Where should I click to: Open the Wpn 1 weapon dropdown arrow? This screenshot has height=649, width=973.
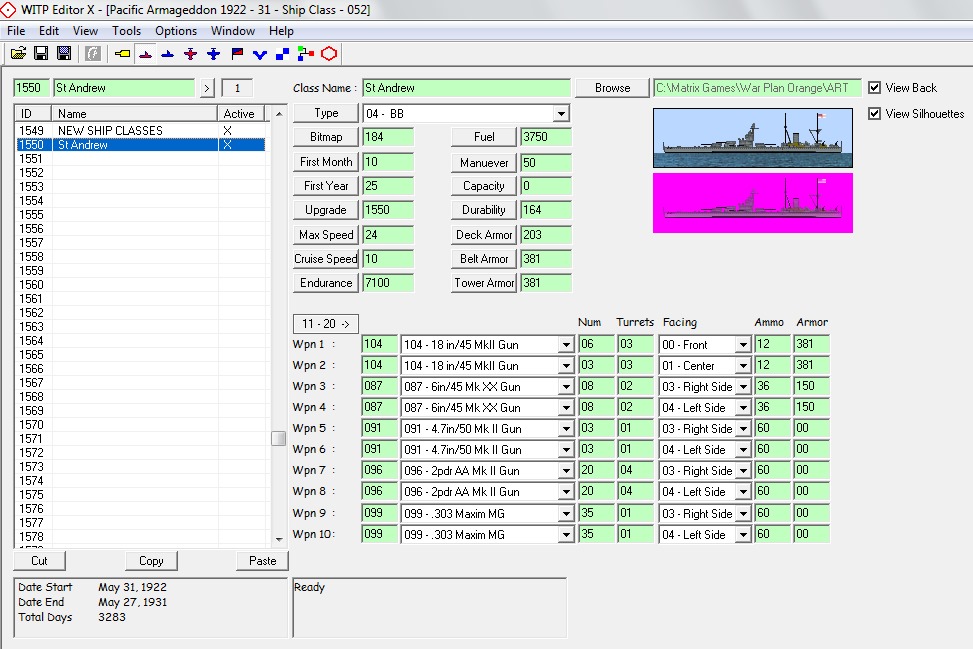566,345
